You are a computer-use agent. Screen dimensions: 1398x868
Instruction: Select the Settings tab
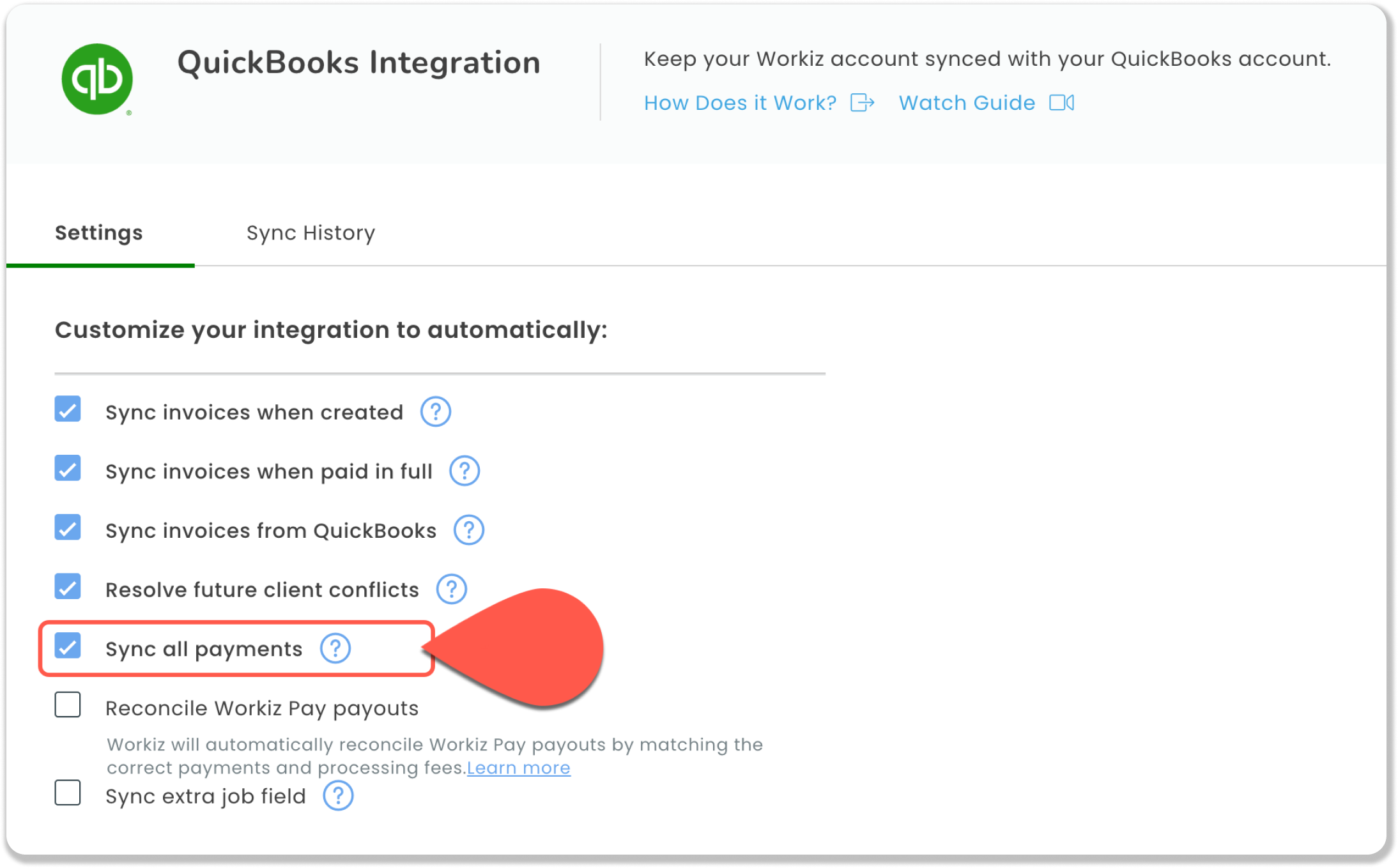99,233
